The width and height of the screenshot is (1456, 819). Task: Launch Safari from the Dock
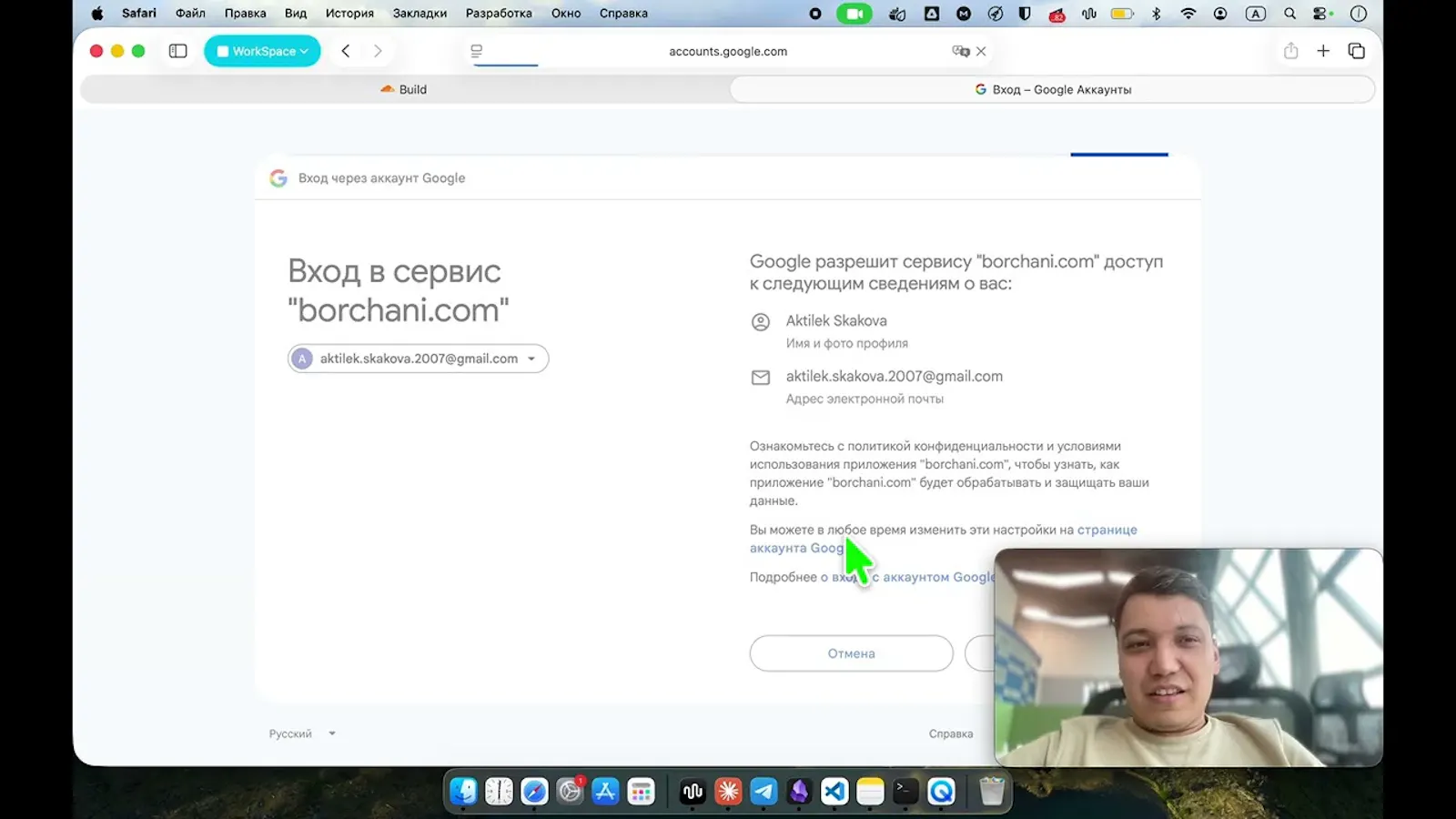[x=534, y=792]
